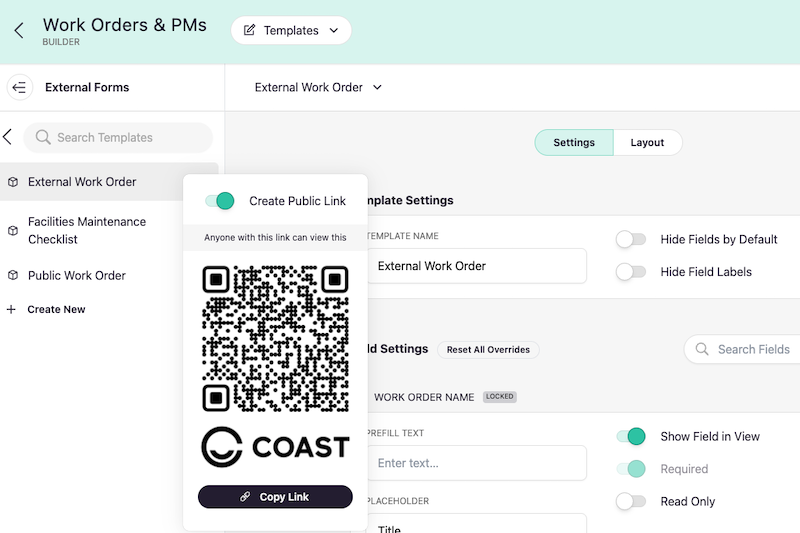The width and height of the screenshot is (800, 533).
Task: Click the link icon inside the Copy Link button
Action: (245, 496)
